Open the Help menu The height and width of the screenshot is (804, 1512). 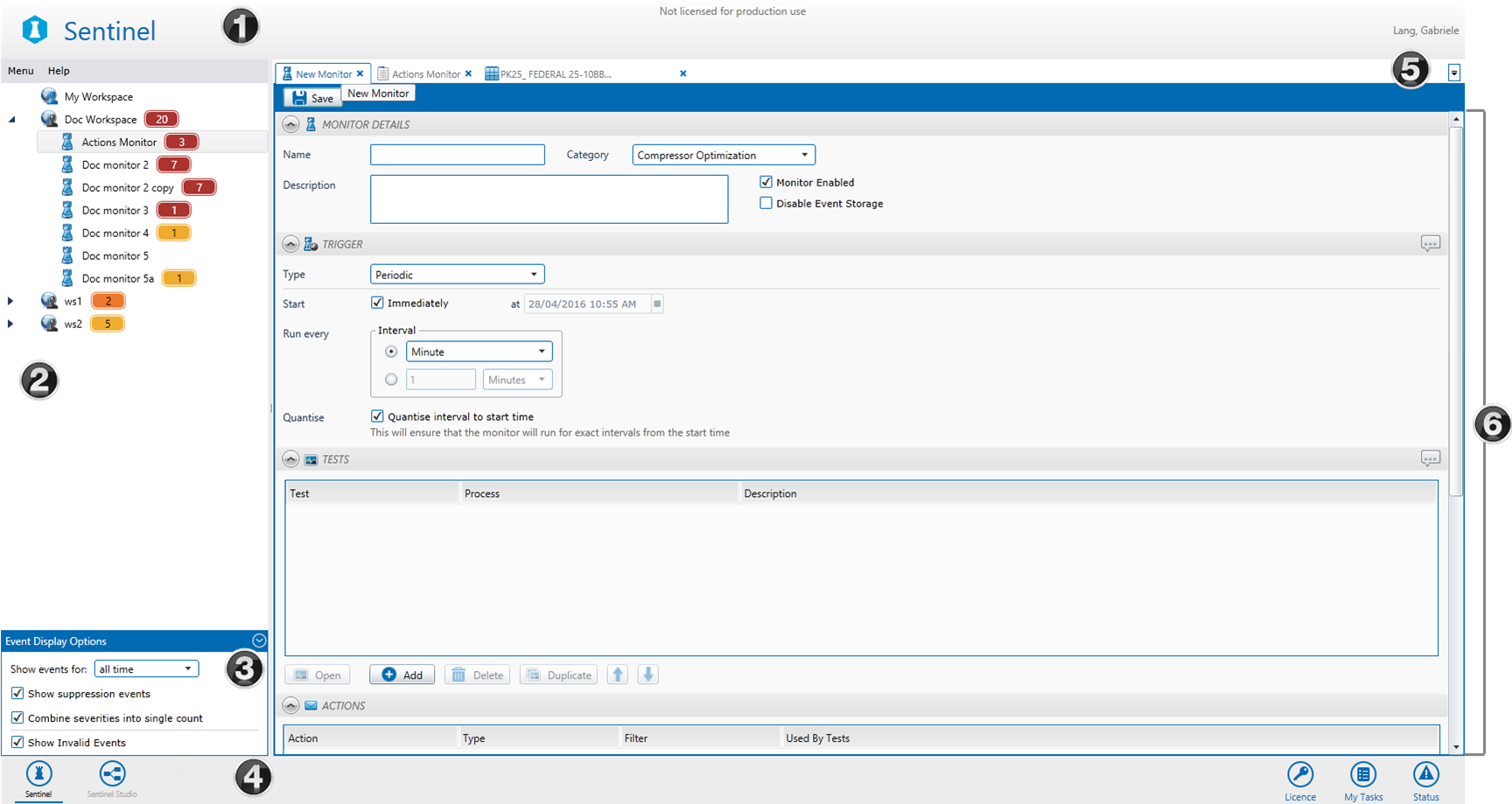pos(59,71)
